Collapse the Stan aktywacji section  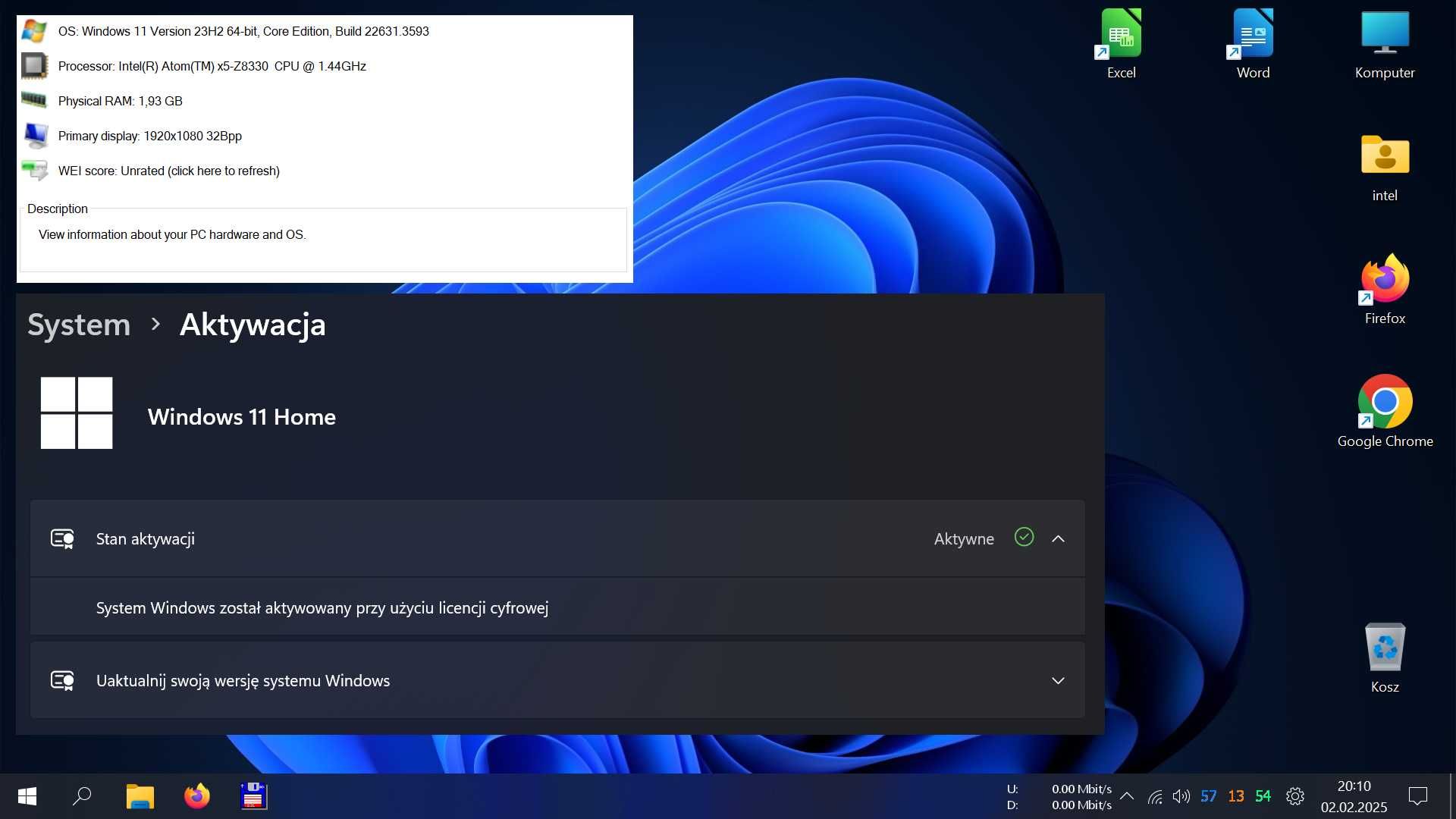pyautogui.click(x=1058, y=538)
